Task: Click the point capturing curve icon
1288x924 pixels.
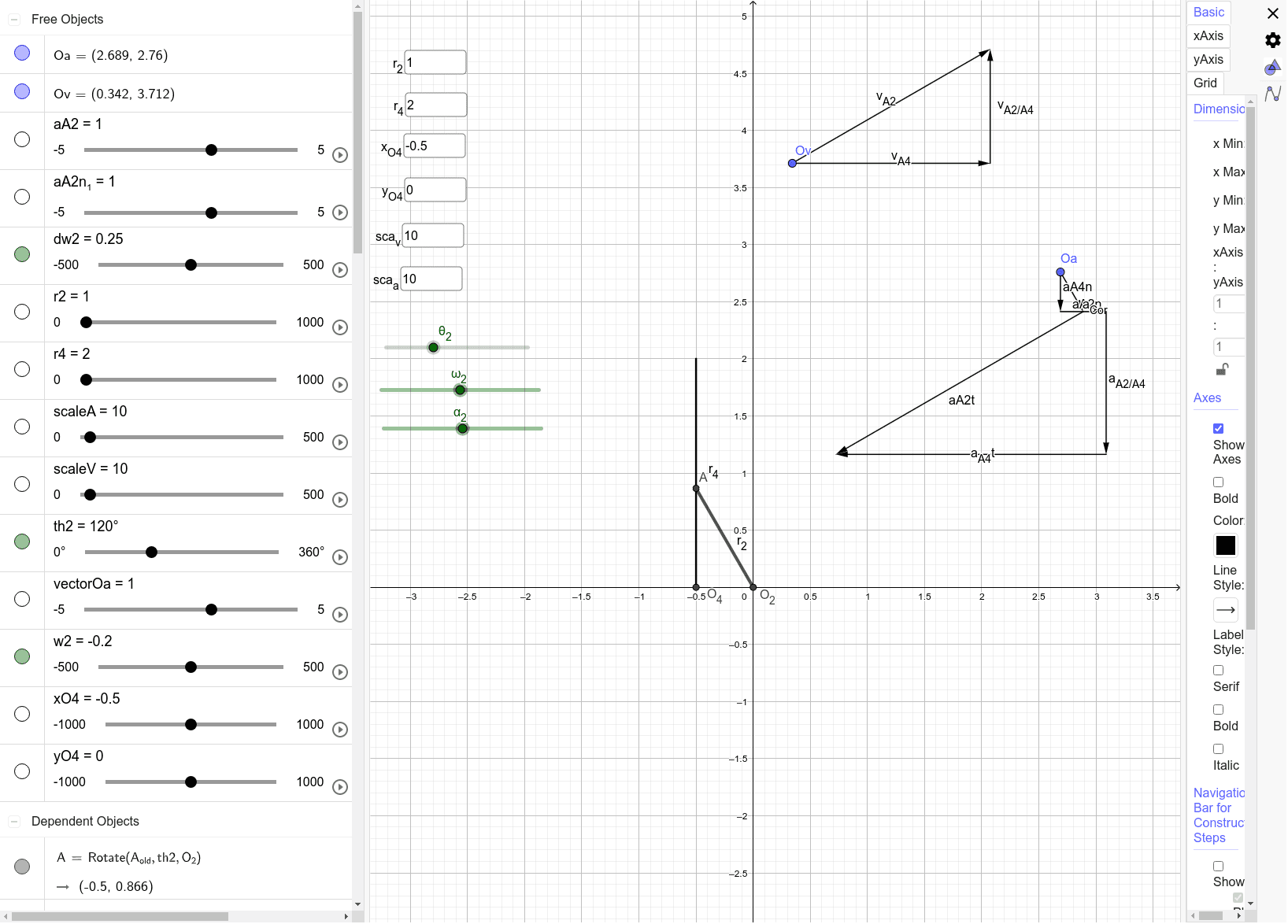Action: tap(1274, 94)
